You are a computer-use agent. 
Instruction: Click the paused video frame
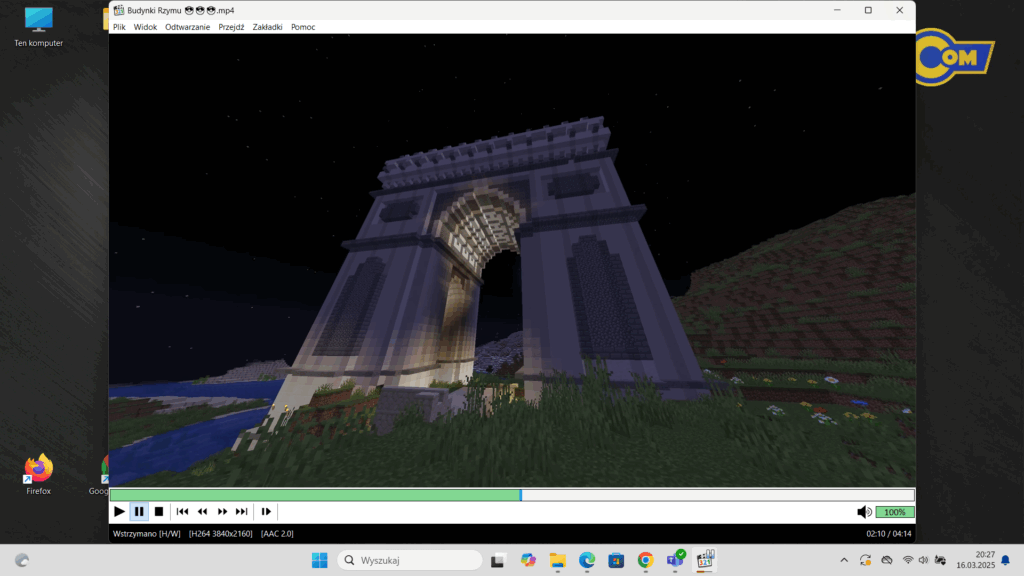[x=512, y=260]
